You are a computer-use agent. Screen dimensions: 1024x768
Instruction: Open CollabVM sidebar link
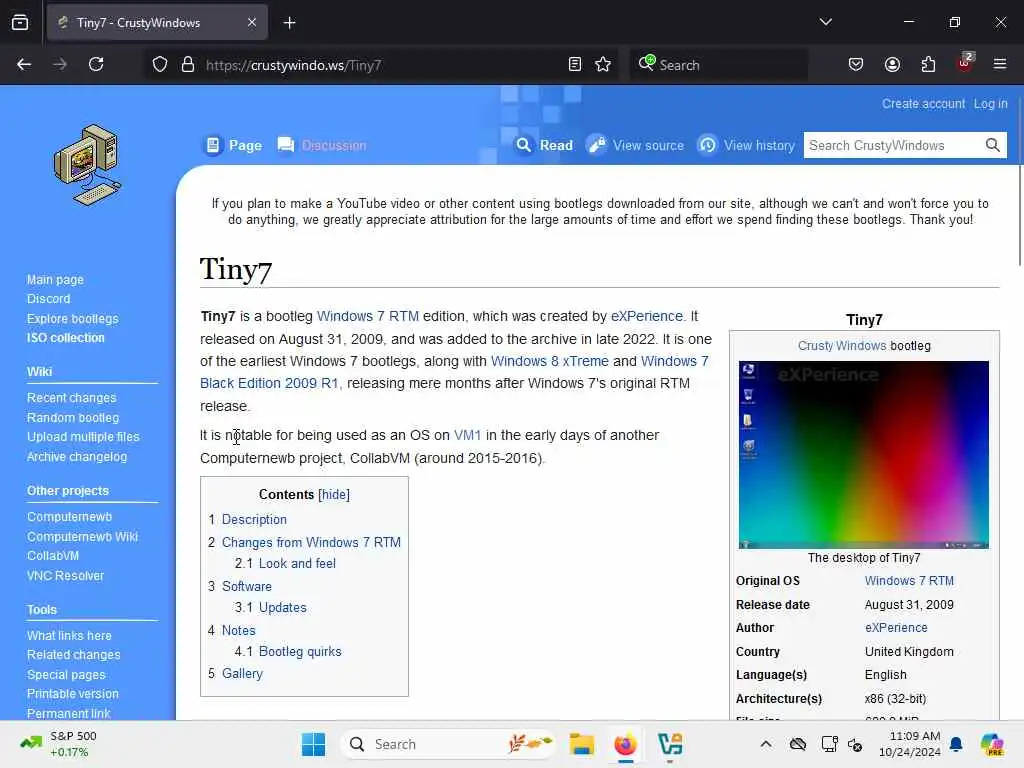point(53,556)
